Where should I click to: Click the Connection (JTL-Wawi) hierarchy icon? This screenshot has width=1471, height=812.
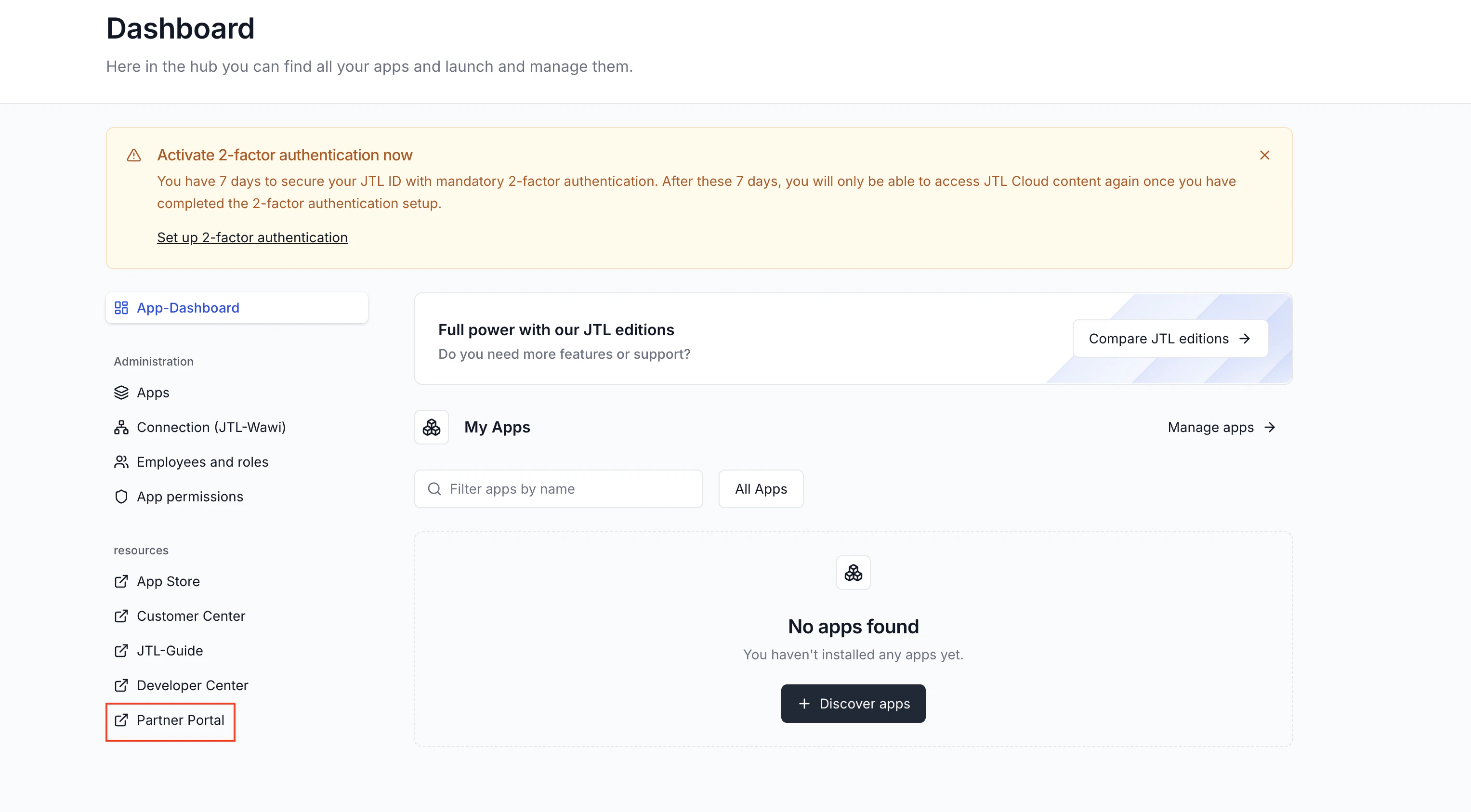click(120, 427)
